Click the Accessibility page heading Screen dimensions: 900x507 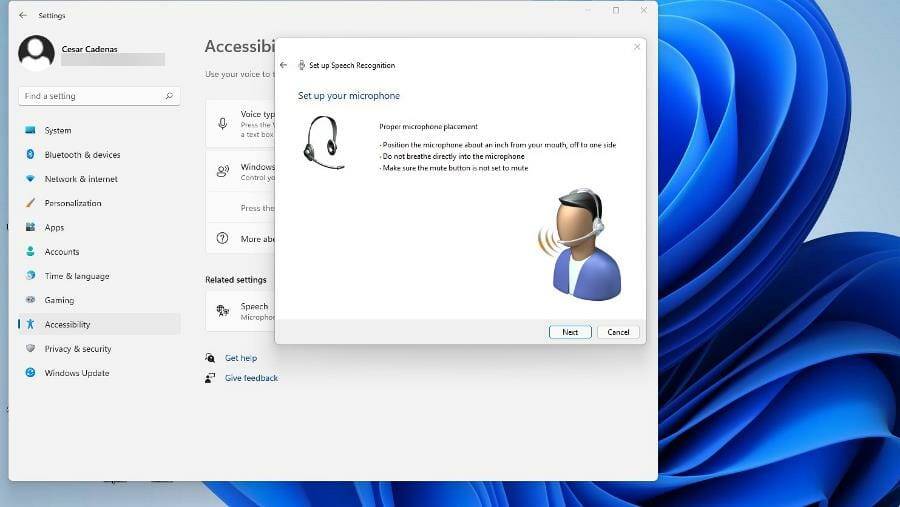[x=240, y=47]
